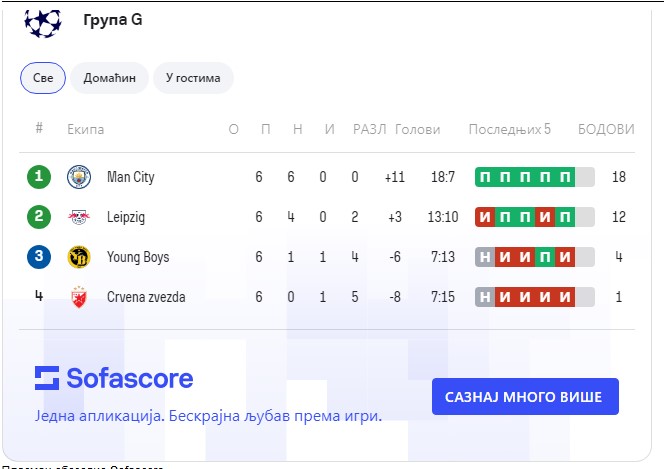Click the Последњих 5 column header
Screen dimensions: 664x469
point(509,129)
